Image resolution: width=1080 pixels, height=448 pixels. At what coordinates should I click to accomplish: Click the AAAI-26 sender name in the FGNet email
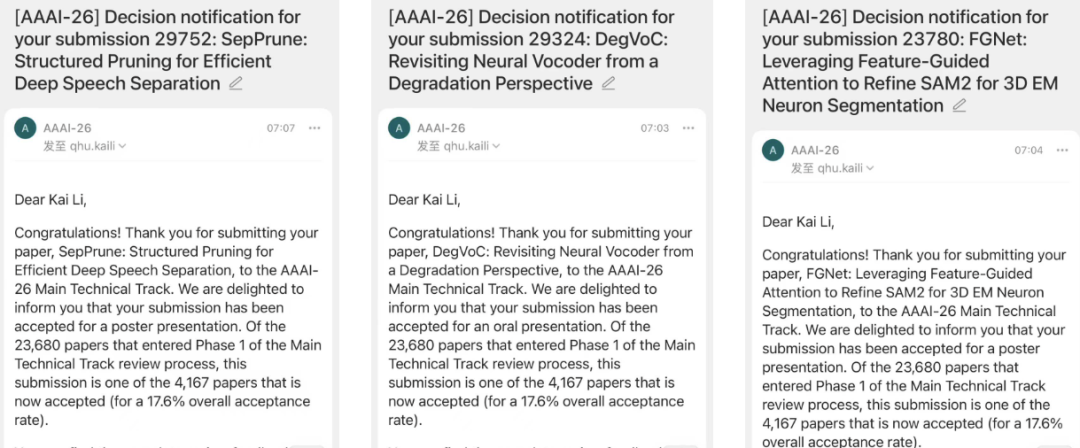point(815,150)
